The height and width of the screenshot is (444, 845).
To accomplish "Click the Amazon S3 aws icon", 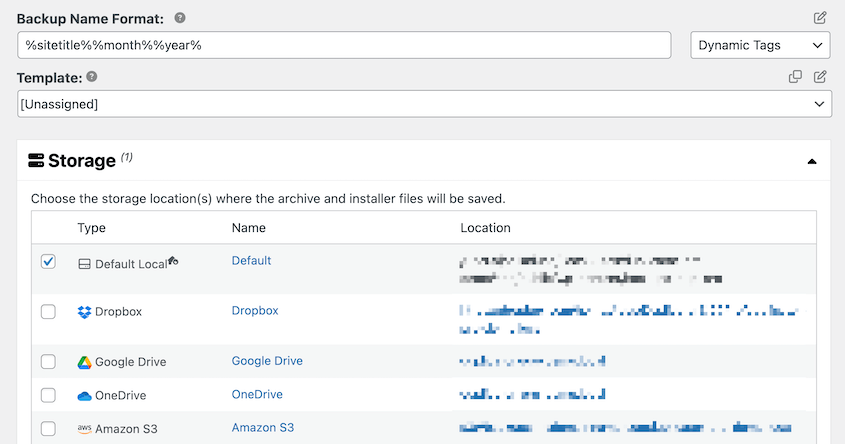I will (x=84, y=429).
